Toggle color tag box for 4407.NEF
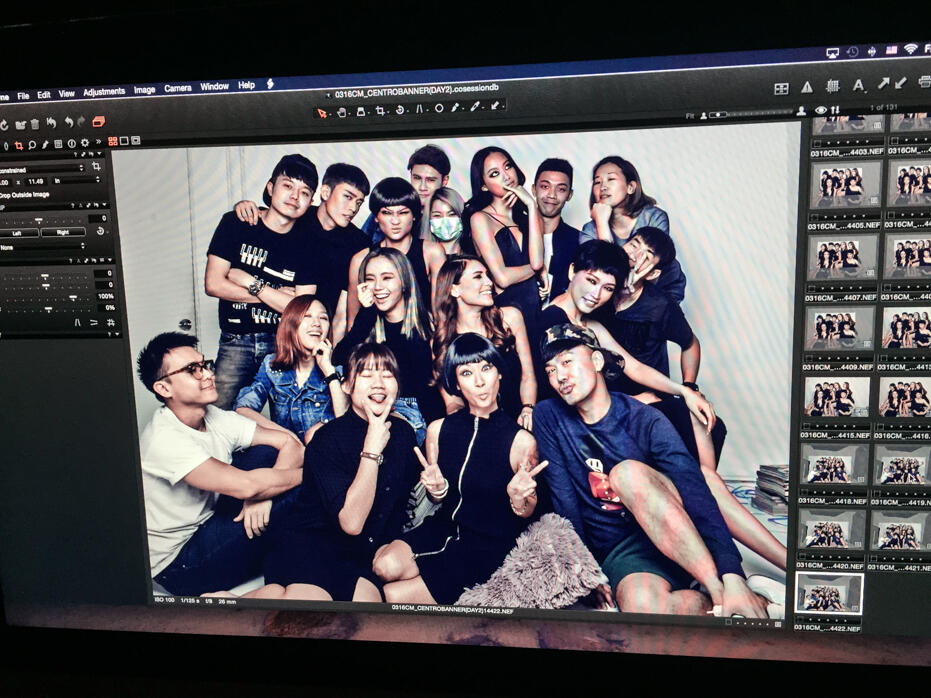 point(812,289)
